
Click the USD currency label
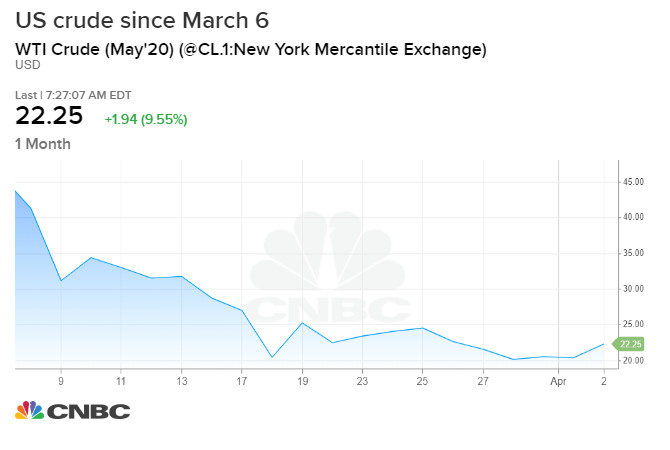(27, 65)
